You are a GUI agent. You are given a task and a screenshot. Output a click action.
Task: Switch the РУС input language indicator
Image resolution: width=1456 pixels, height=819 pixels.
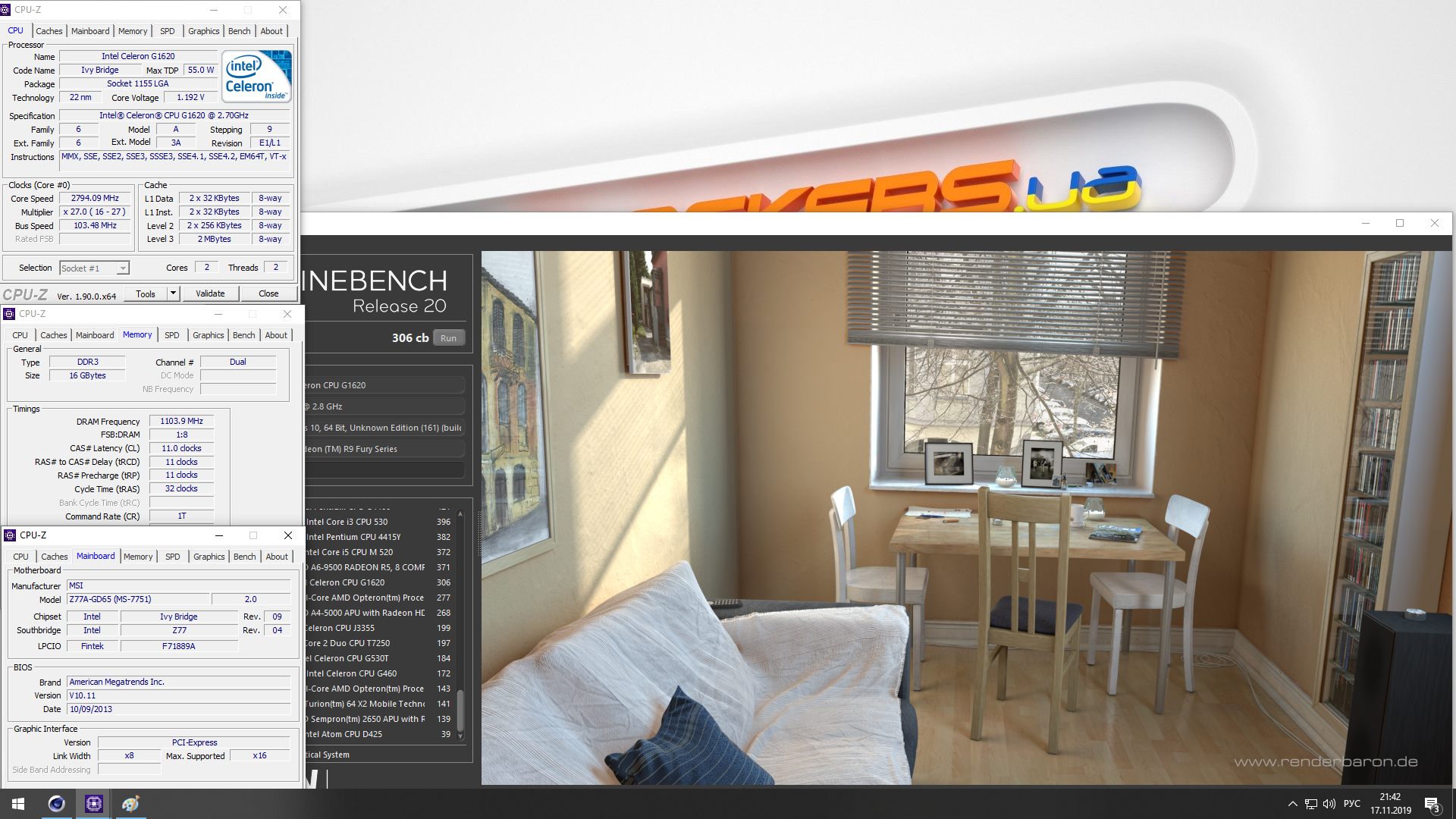[1351, 804]
